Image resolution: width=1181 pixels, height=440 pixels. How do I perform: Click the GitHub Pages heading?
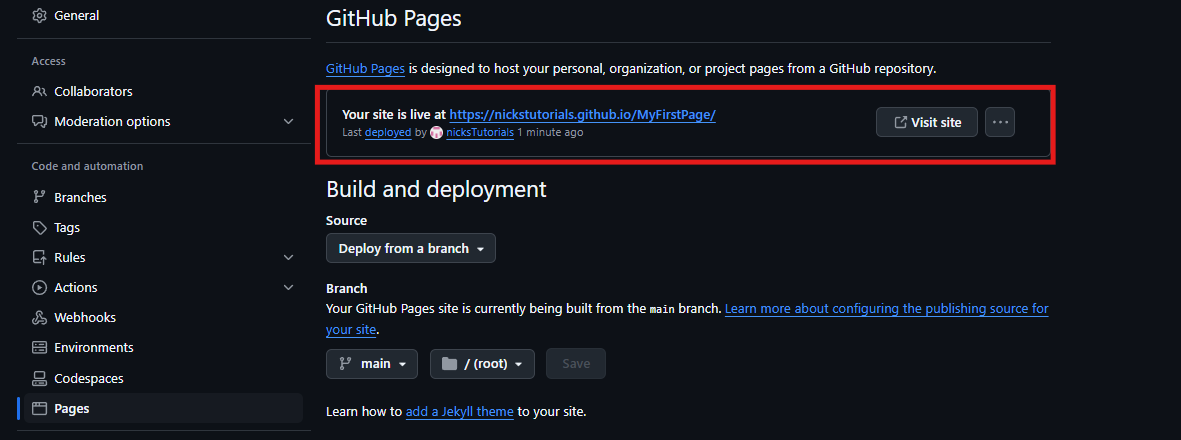[x=393, y=18]
